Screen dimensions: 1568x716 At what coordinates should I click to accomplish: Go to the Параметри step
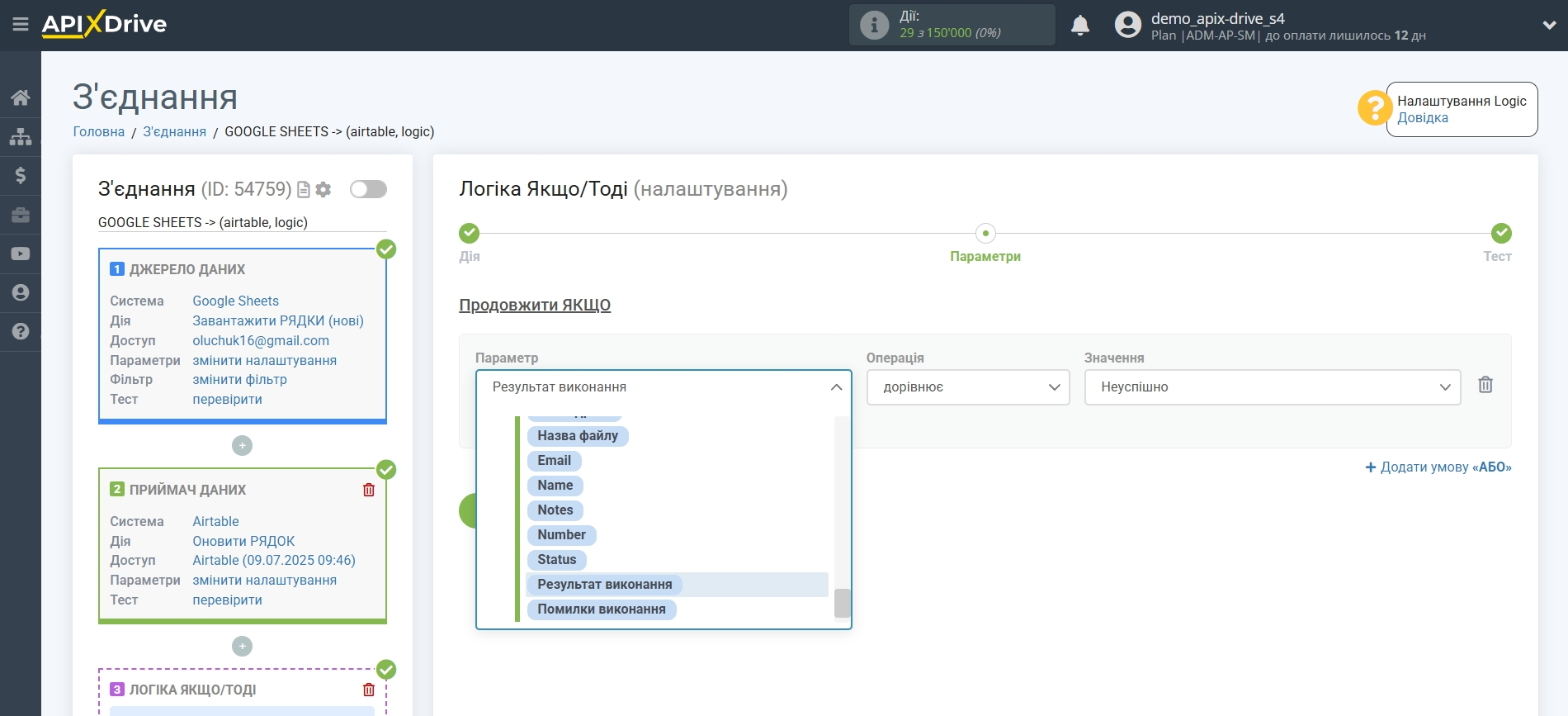click(x=985, y=234)
